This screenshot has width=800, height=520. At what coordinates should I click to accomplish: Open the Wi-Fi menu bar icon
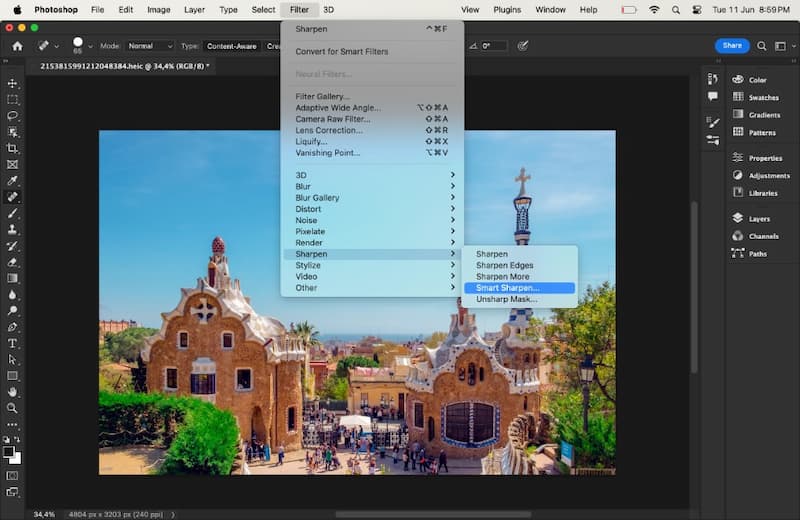654,10
